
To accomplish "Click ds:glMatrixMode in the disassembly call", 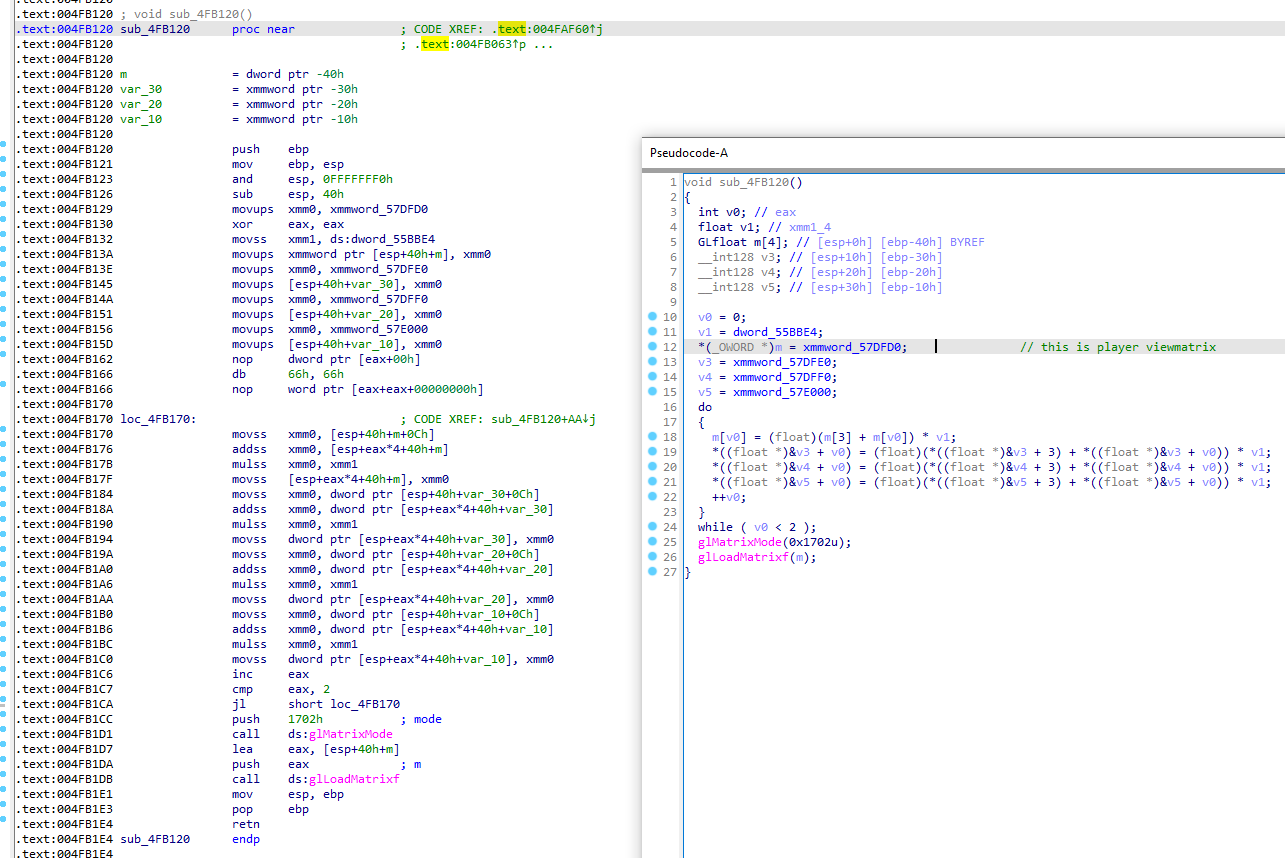I will tap(340, 734).
